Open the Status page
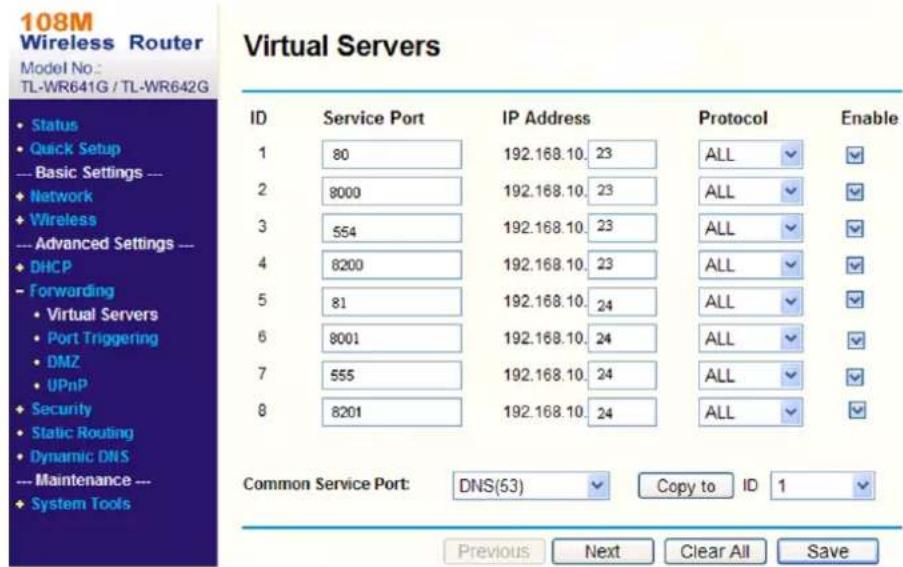The image size is (903, 567). tap(55, 125)
